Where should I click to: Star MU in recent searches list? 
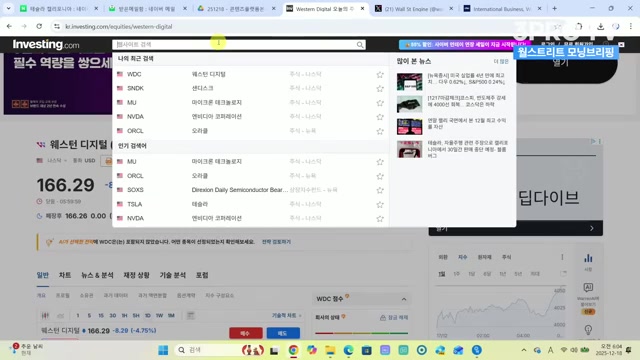[380, 103]
